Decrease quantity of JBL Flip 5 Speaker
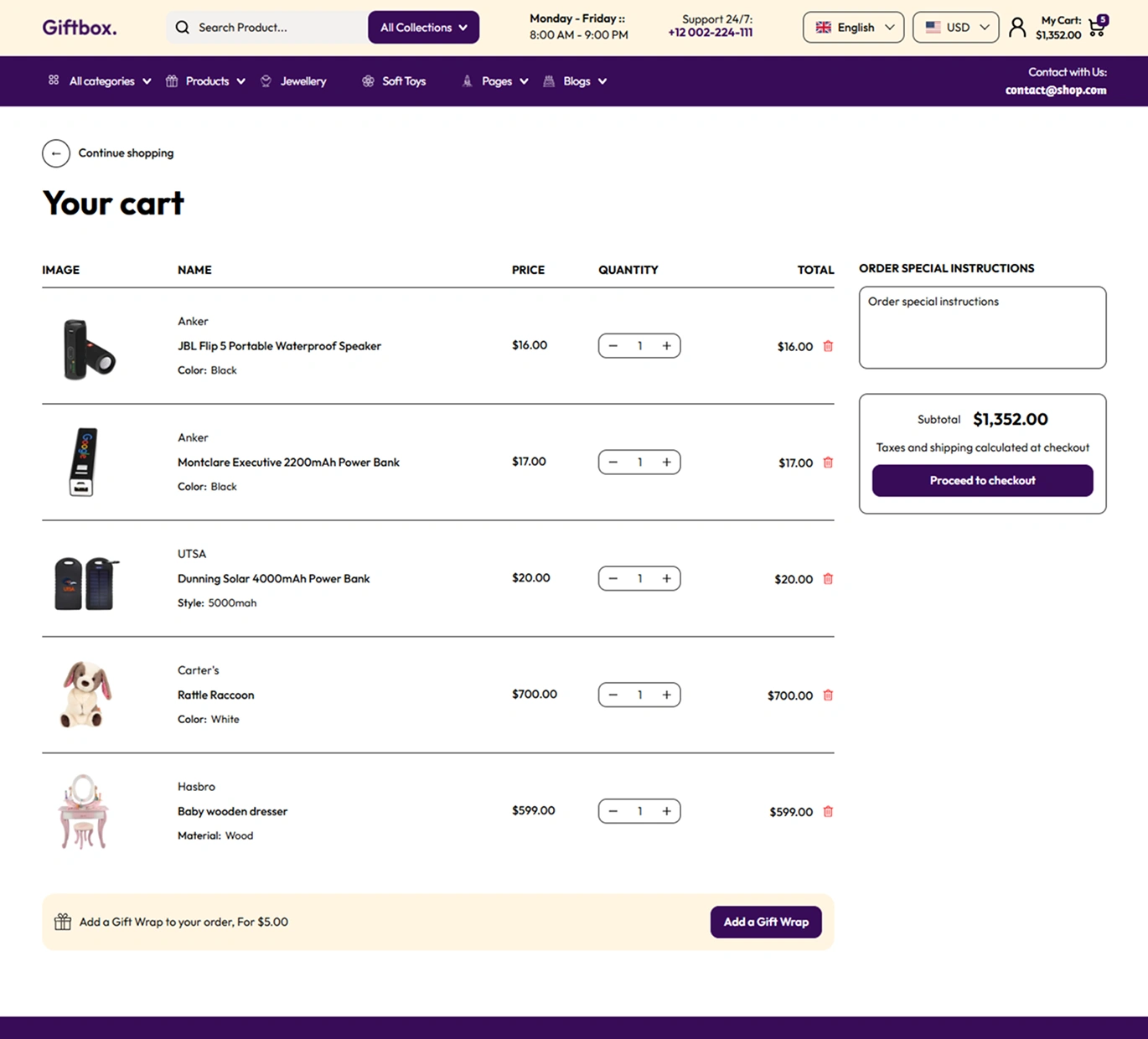This screenshot has height=1039, width=1148. point(613,346)
